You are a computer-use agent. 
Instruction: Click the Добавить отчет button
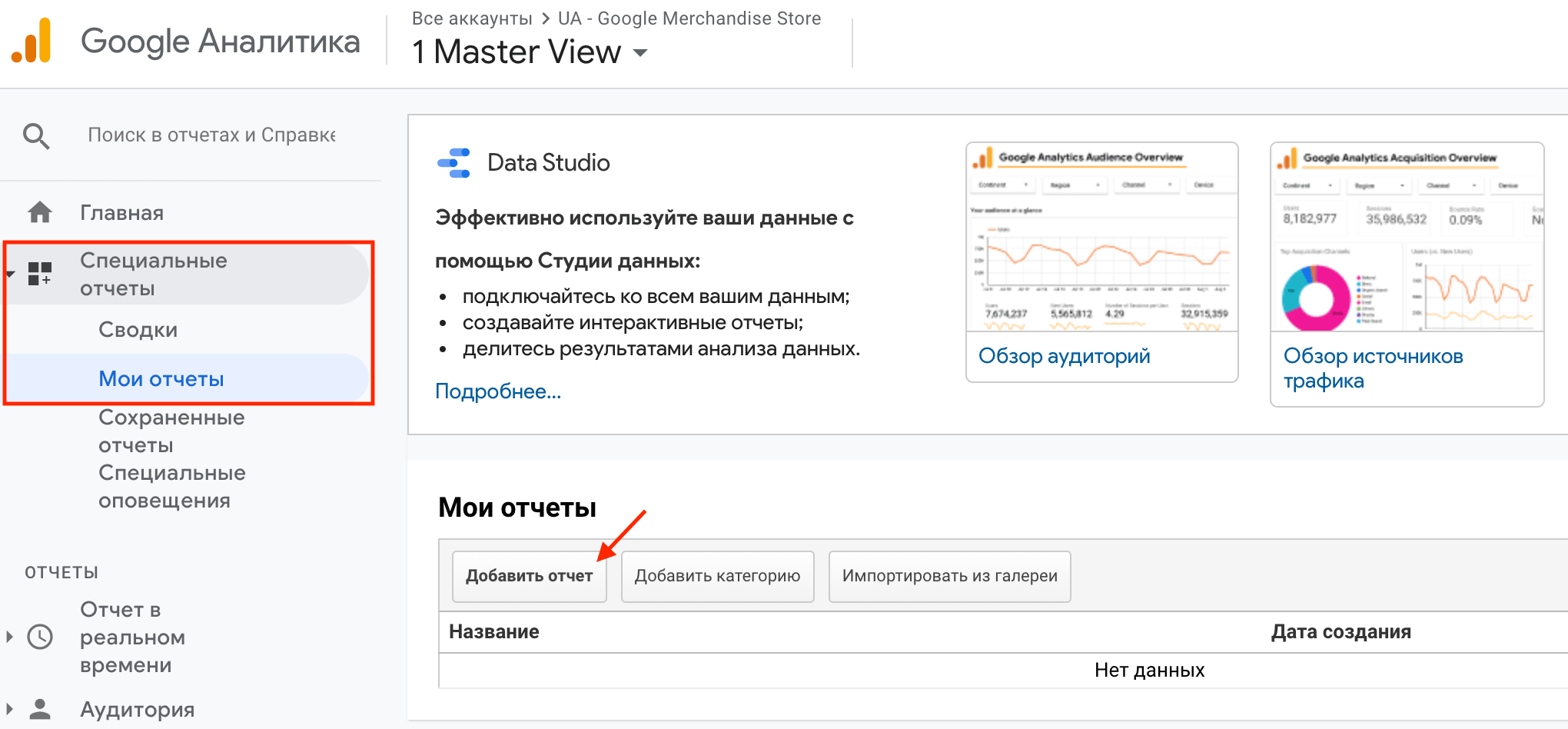pyautogui.click(x=530, y=576)
